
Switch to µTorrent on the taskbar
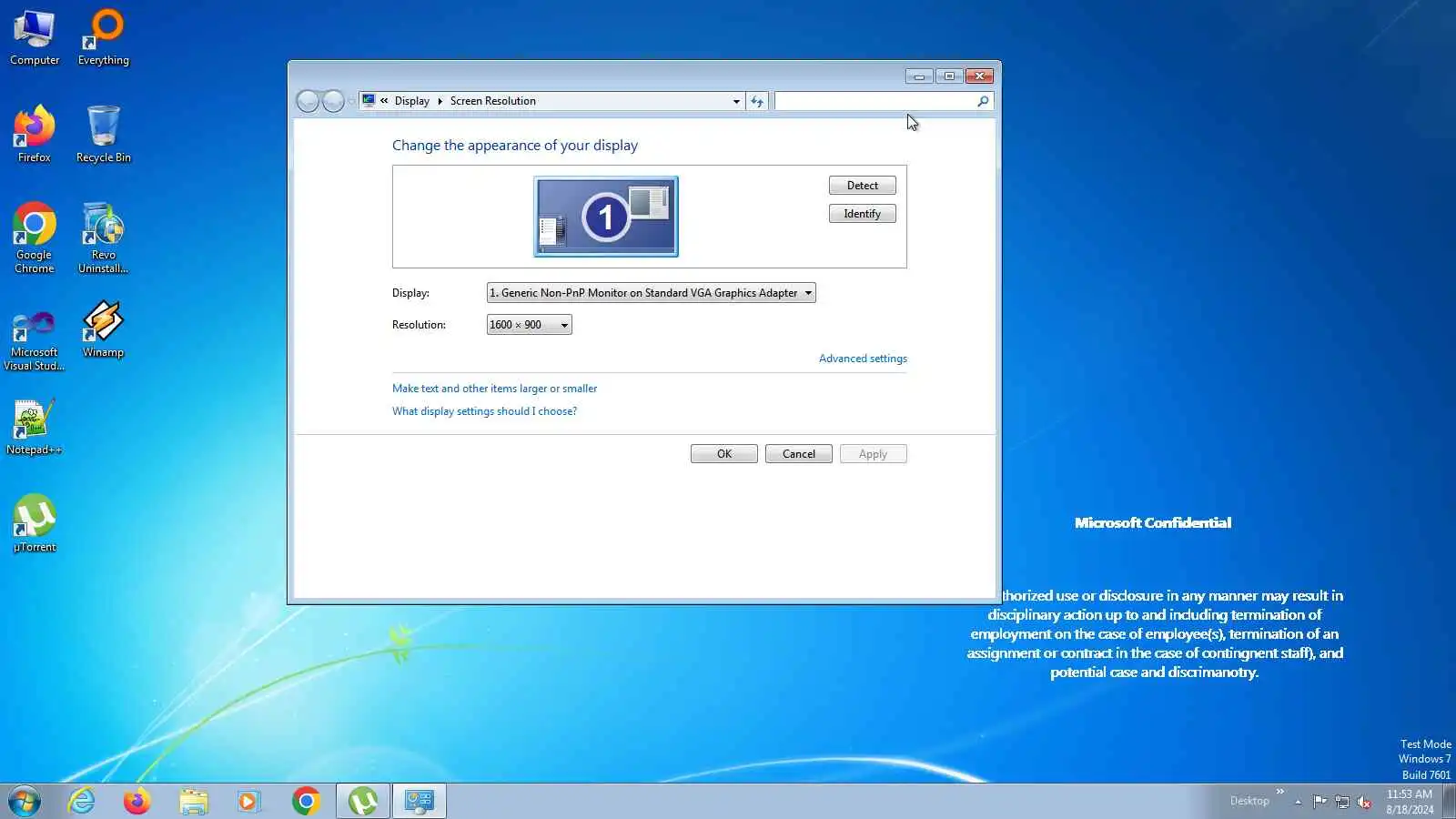click(363, 802)
